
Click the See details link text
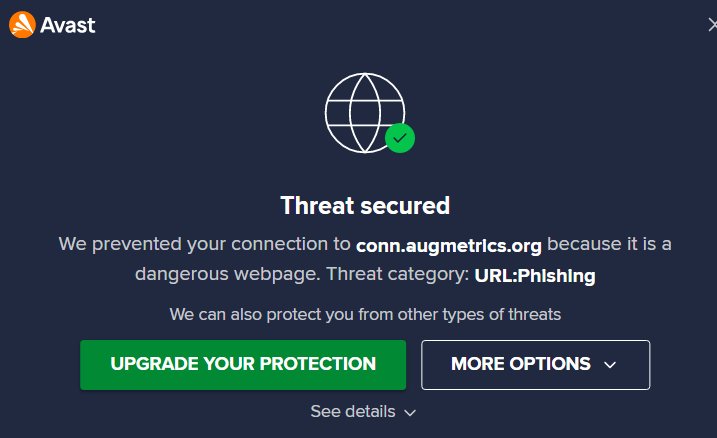coord(353,411)
